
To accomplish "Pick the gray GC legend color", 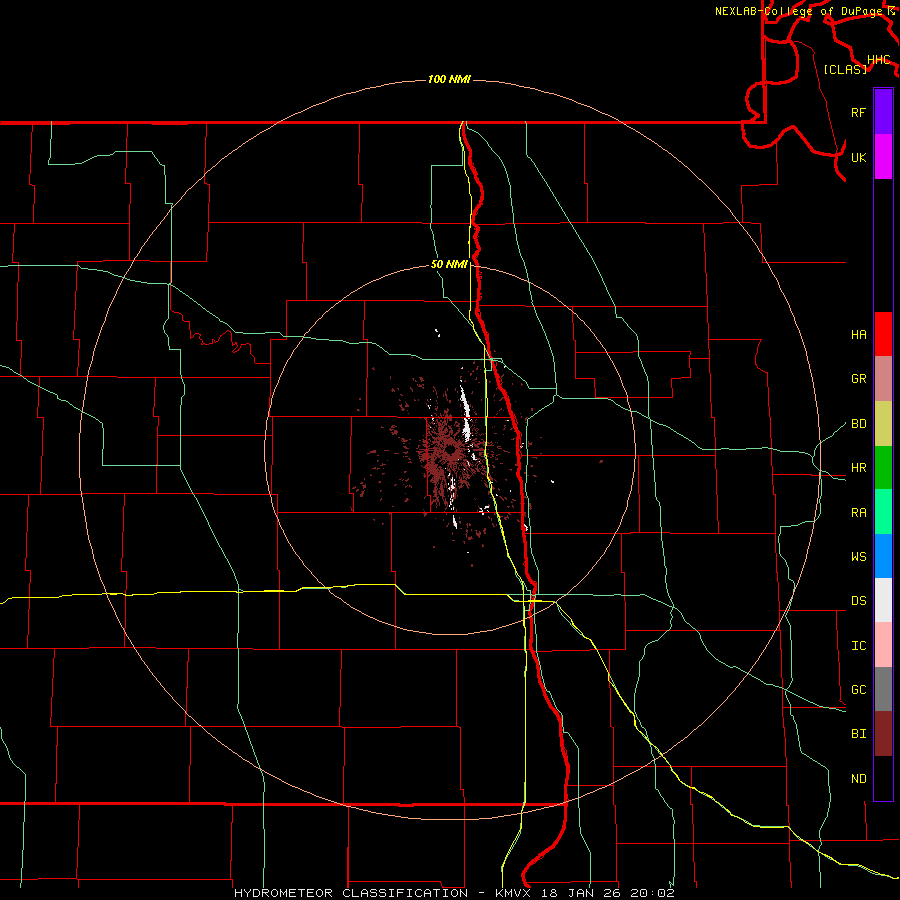I will (883, 689).
